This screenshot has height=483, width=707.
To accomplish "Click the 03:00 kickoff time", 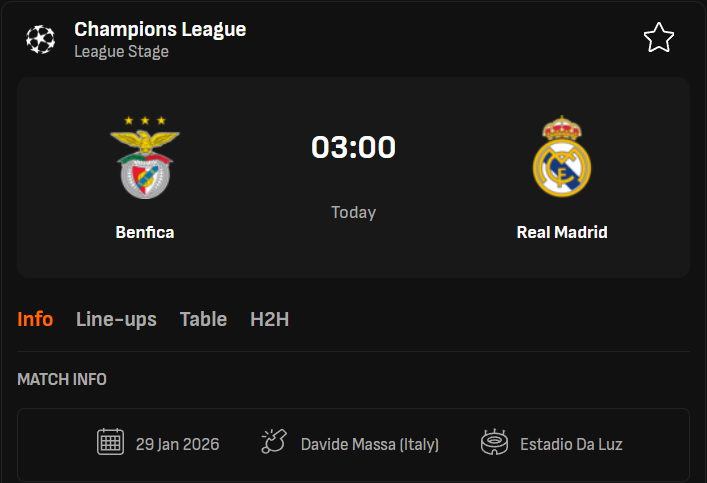I will [x=353, y=147].
